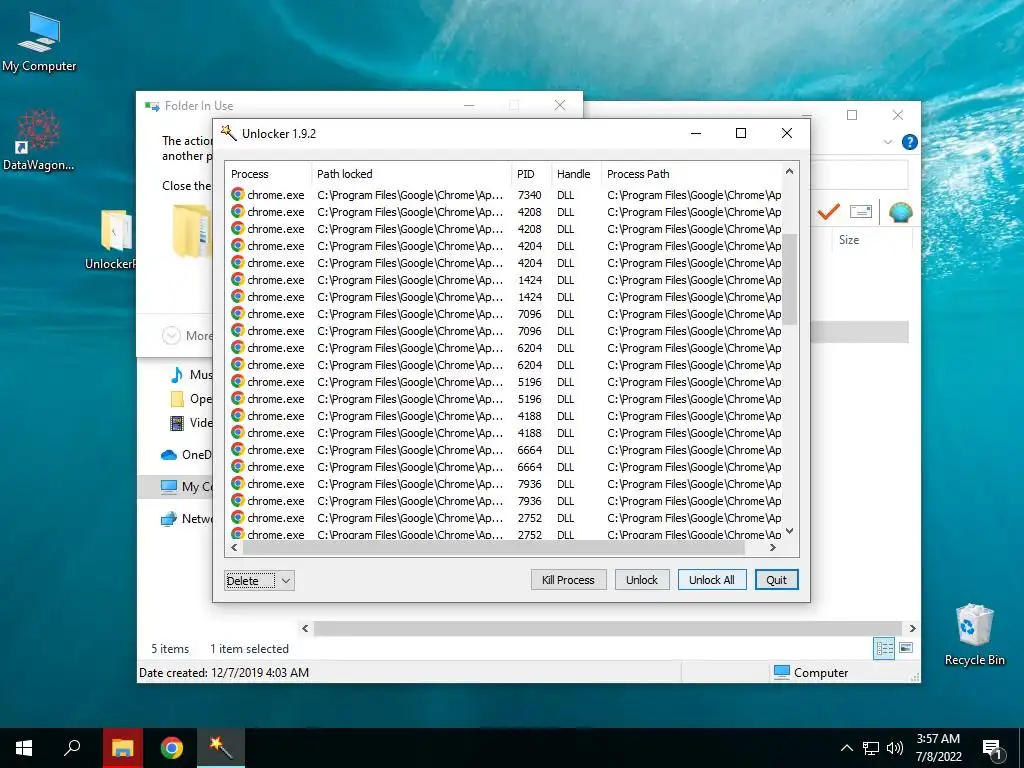Screen dimensions: 1024x768
Task: Click Unlocker list scroll up arrow
Action: 790,172
